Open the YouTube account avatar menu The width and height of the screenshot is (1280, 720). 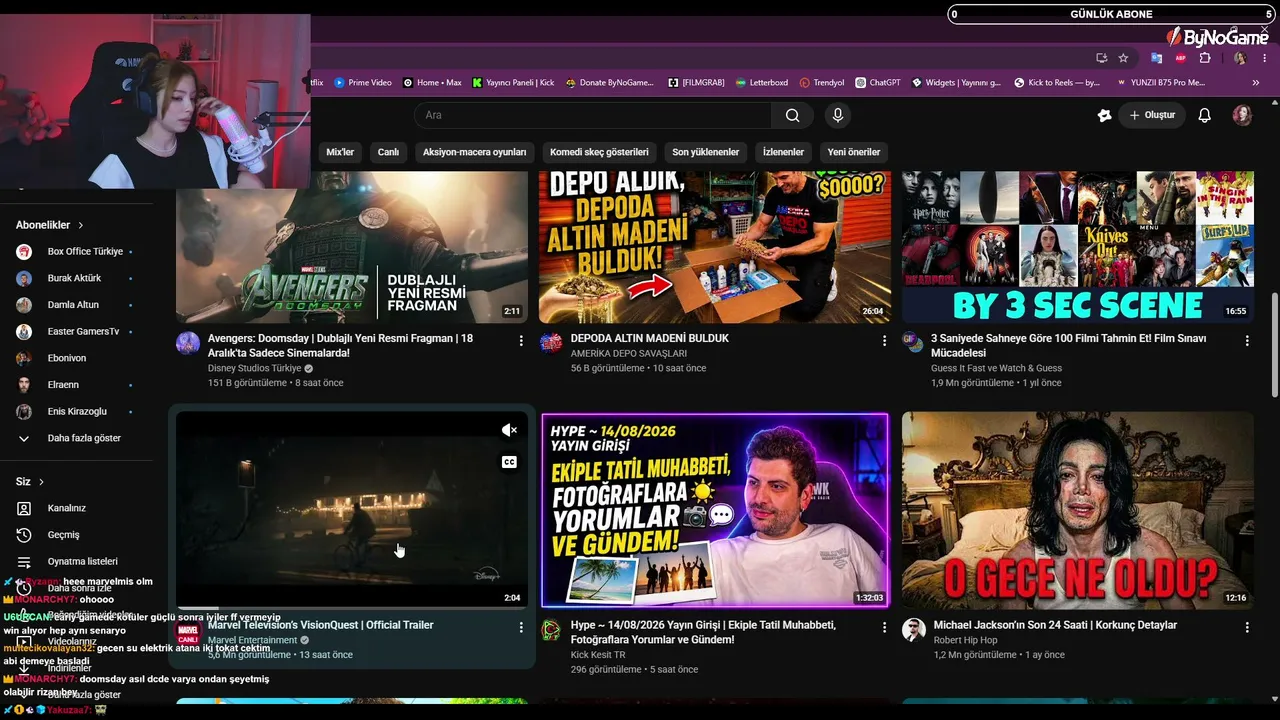(1242, 115)
